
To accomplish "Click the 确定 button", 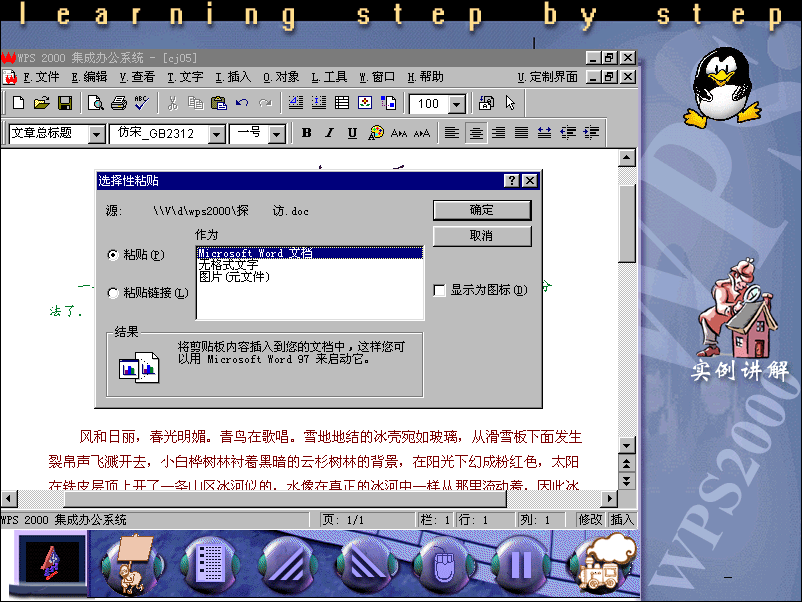I will (481, 210).
